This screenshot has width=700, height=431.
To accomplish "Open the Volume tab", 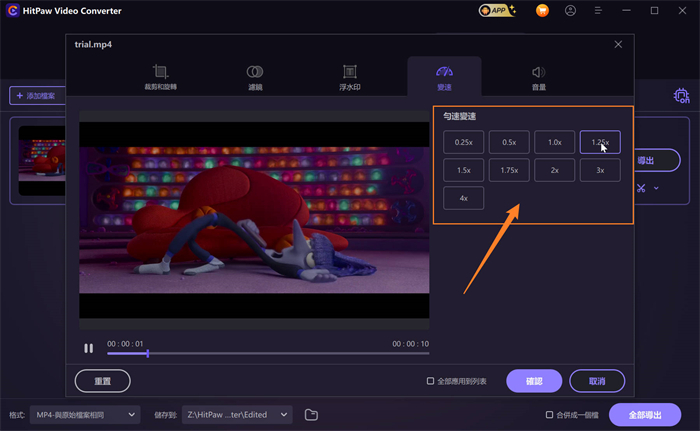I will point(538,77).
